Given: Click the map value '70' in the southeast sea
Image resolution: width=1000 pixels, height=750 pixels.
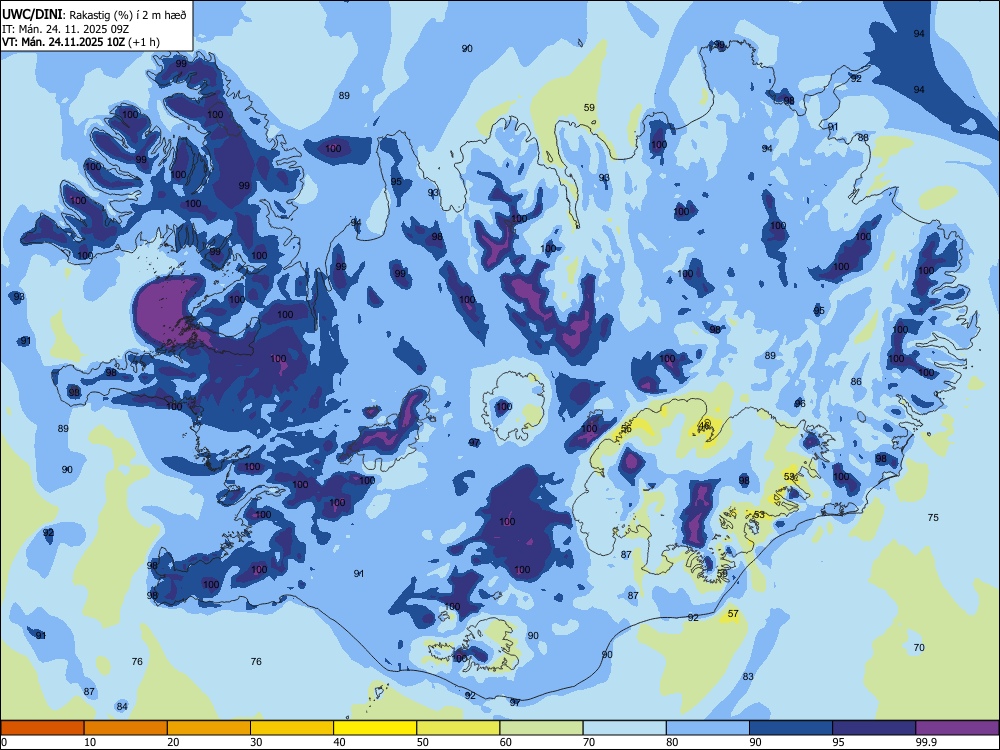Looking at the screenshot, I should (x=919, y=647).
